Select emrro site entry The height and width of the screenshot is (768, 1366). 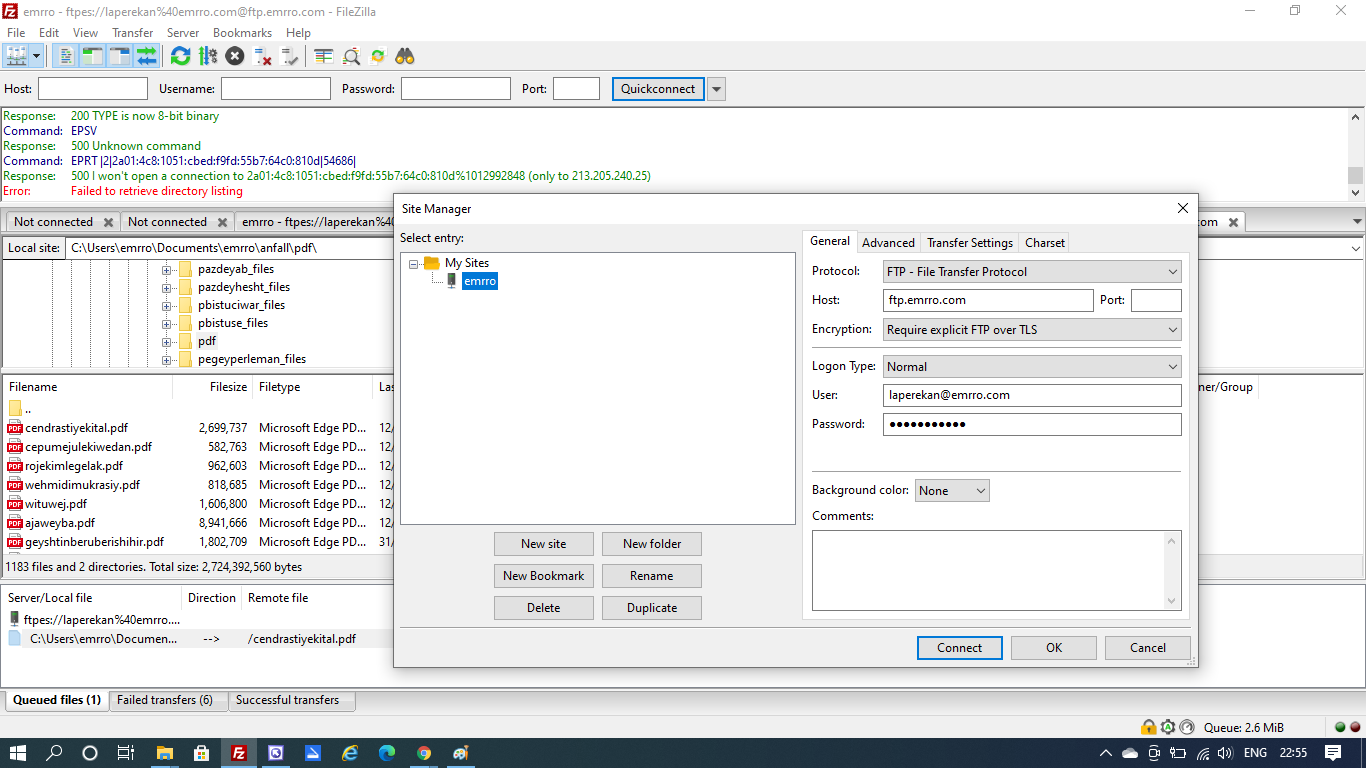480,282
